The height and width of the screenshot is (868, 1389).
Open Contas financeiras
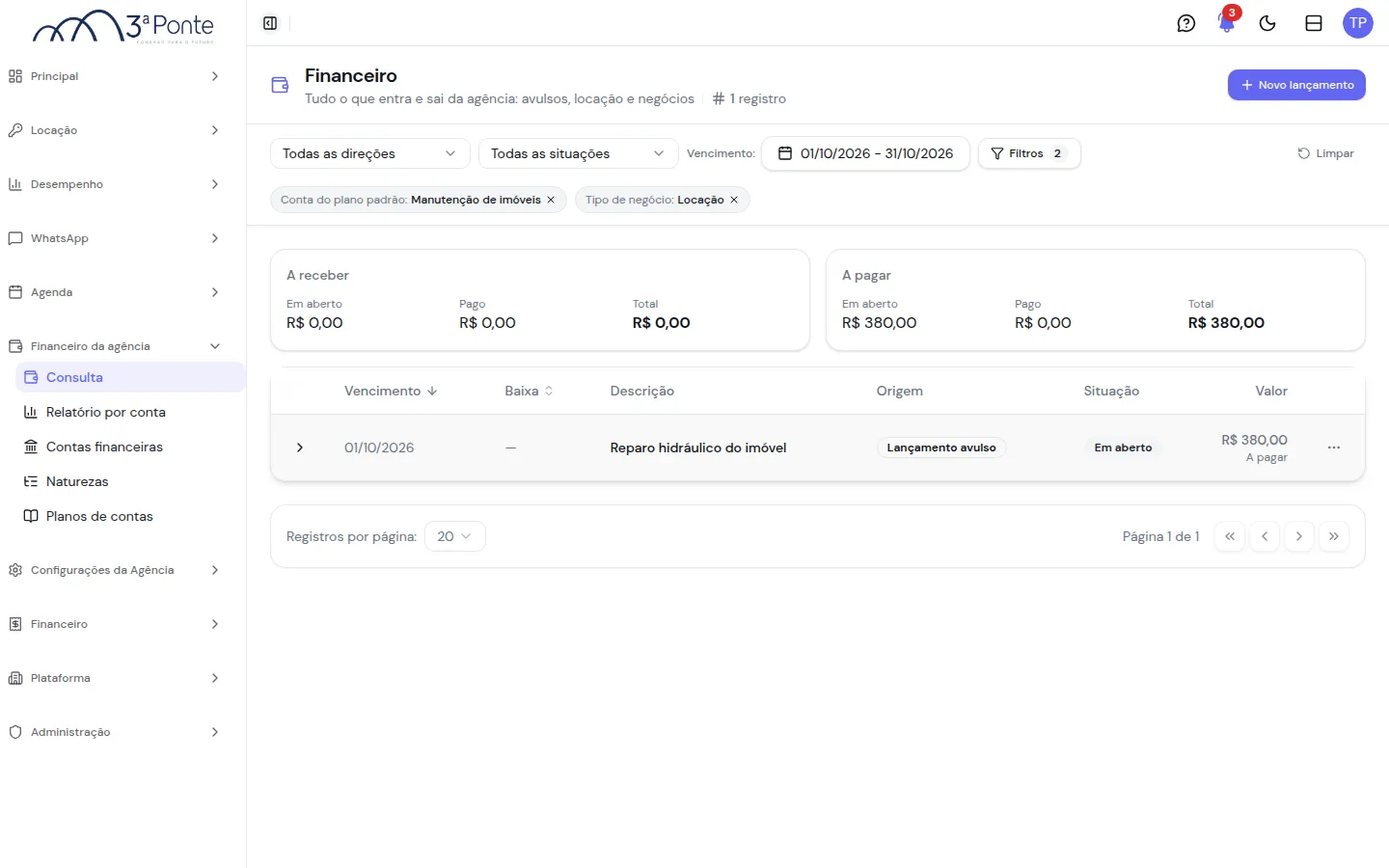[x=130, y=447]
